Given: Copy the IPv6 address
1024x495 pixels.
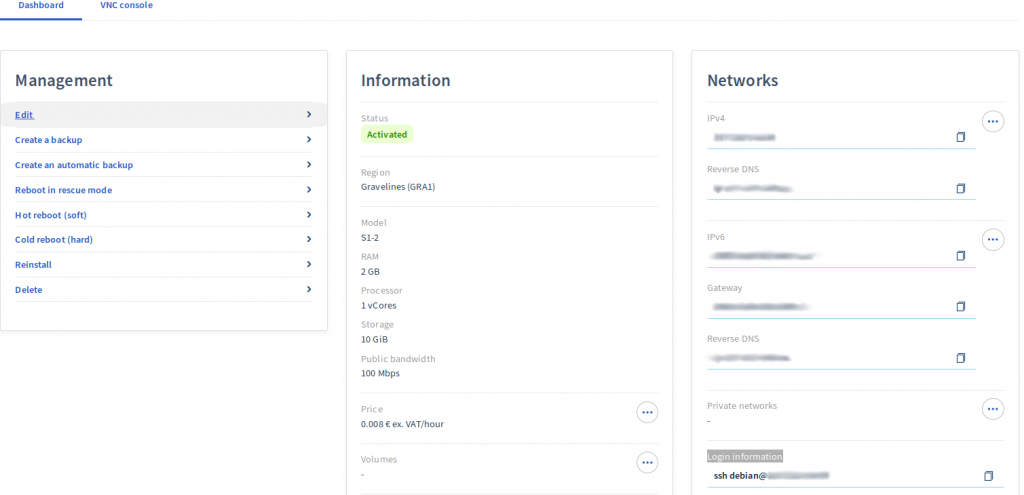Looking at the screenshot, I should click(960, 255).
